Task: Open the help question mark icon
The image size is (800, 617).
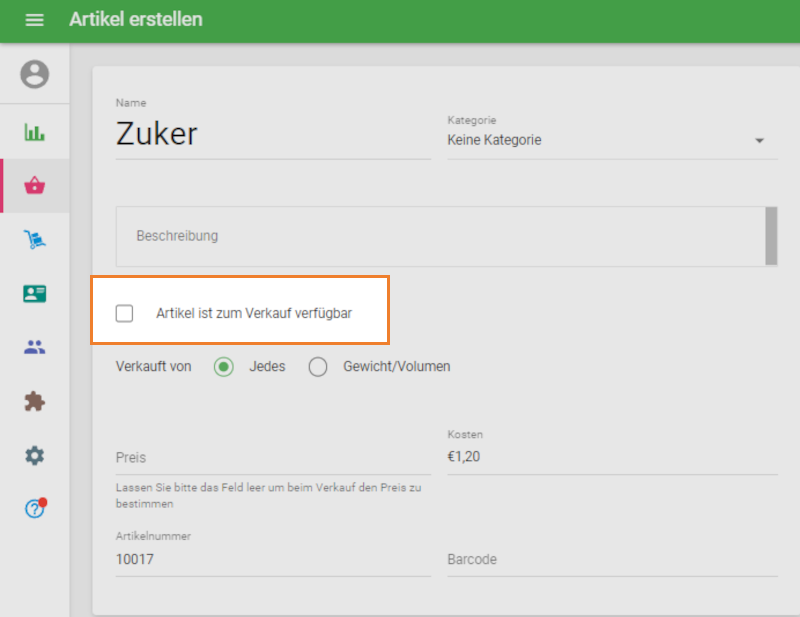Action: click(x=34, y=509)
